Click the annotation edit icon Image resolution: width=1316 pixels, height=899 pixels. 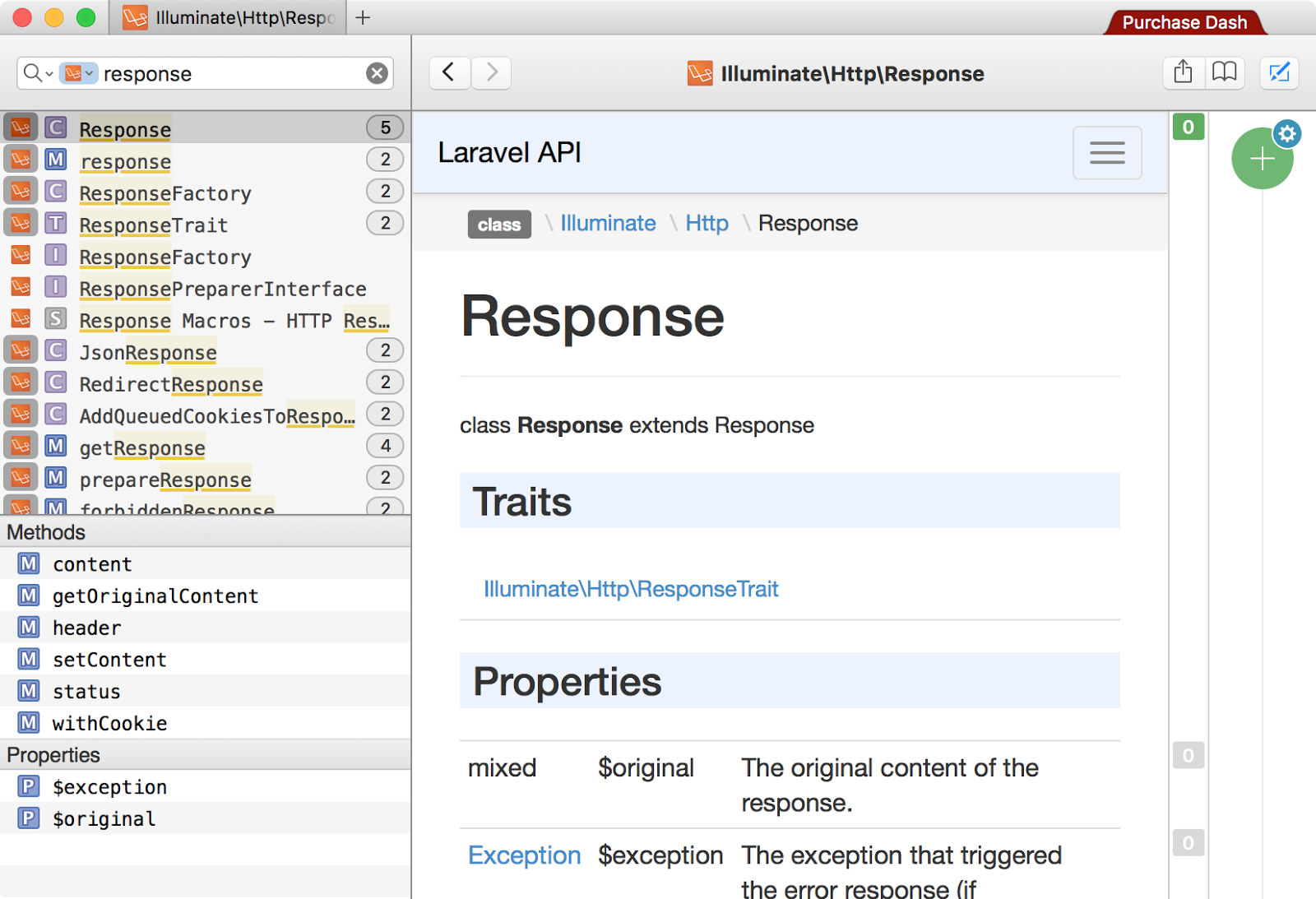click(1279, 72)
